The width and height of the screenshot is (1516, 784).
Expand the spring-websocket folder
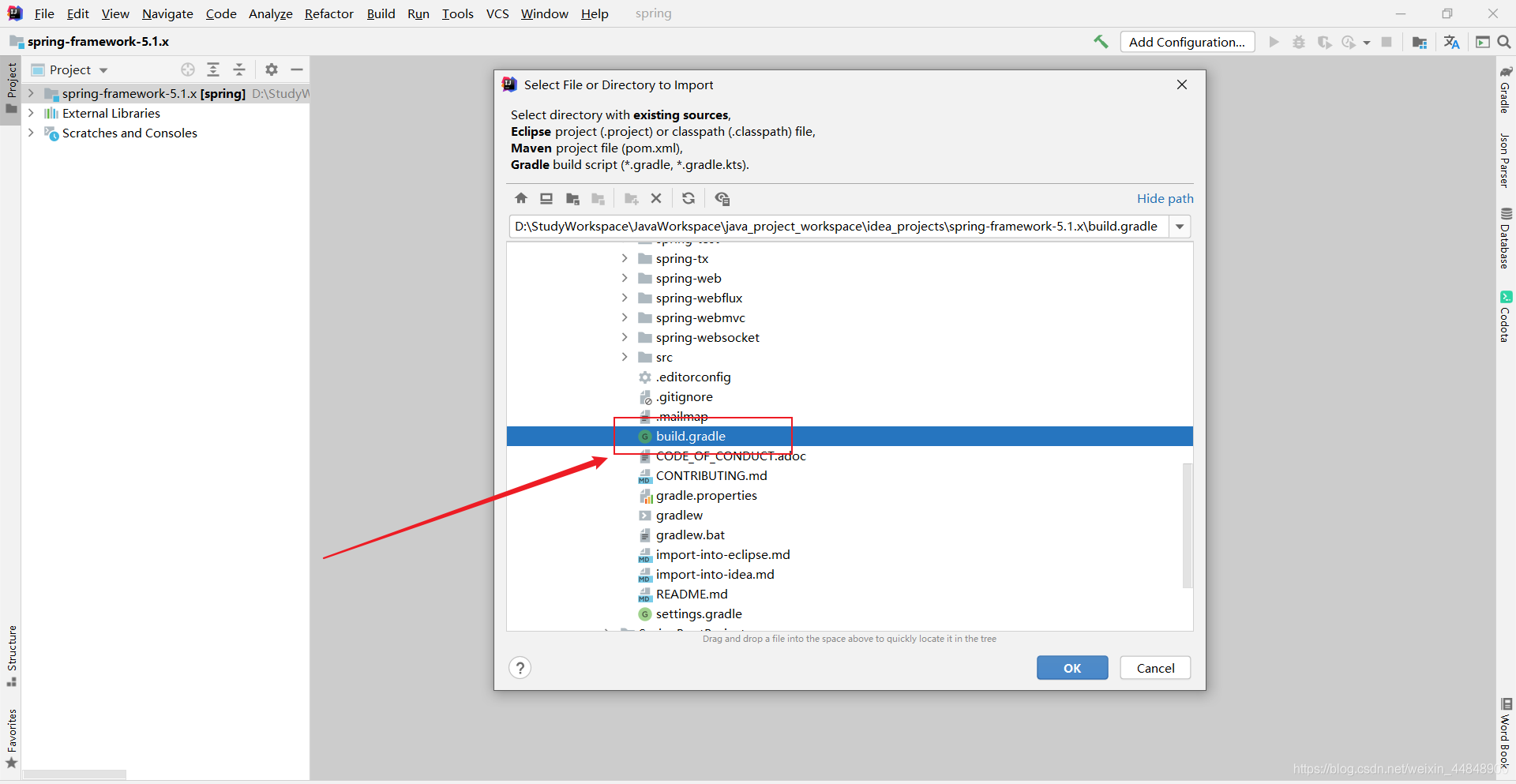pos(625,337)
